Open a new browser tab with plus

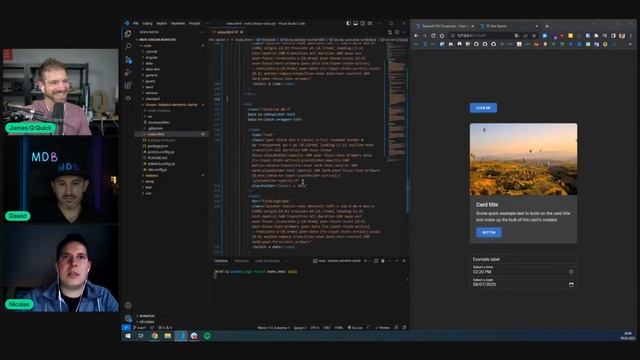[x=547, y=26]
